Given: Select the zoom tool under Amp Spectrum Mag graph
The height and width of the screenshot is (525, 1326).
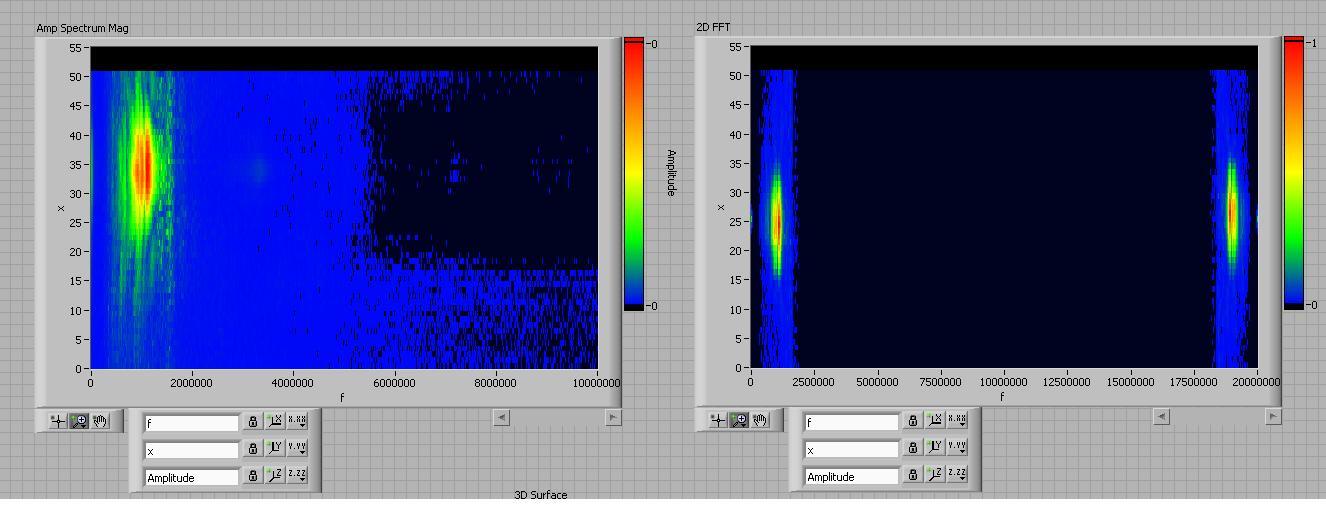Looking at the screenshot, I should 79,421.
